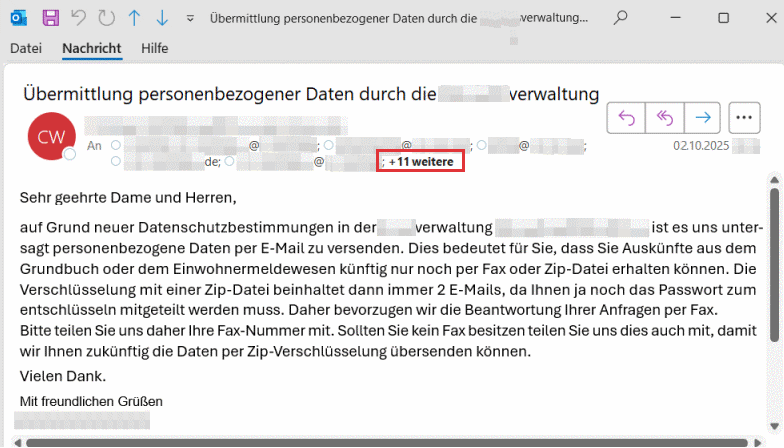The image size is (784, 448).
Task: Click the CW sender avatar
Action: [x=51, y=135]
